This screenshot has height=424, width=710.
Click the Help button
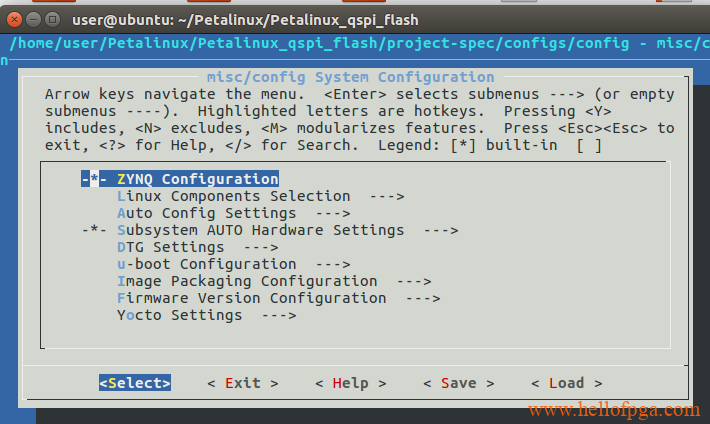click(350, 383)
